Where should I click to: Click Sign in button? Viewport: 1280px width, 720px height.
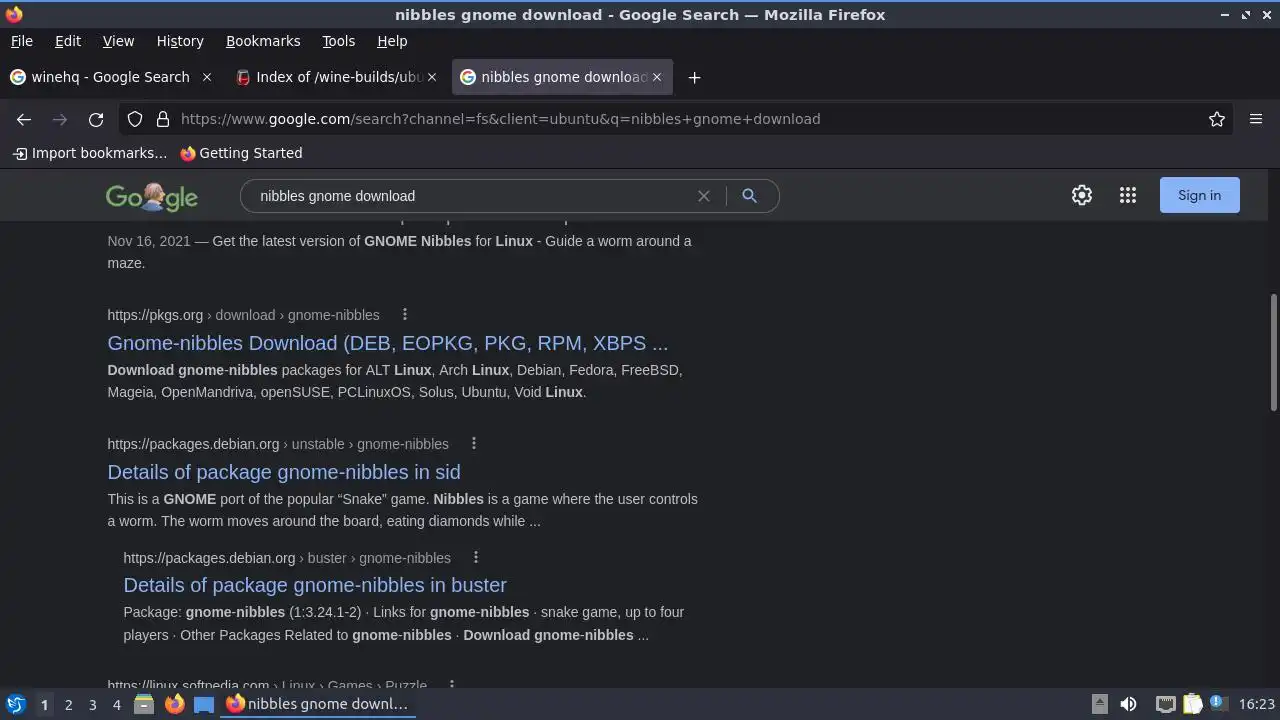click(1199, 195)
